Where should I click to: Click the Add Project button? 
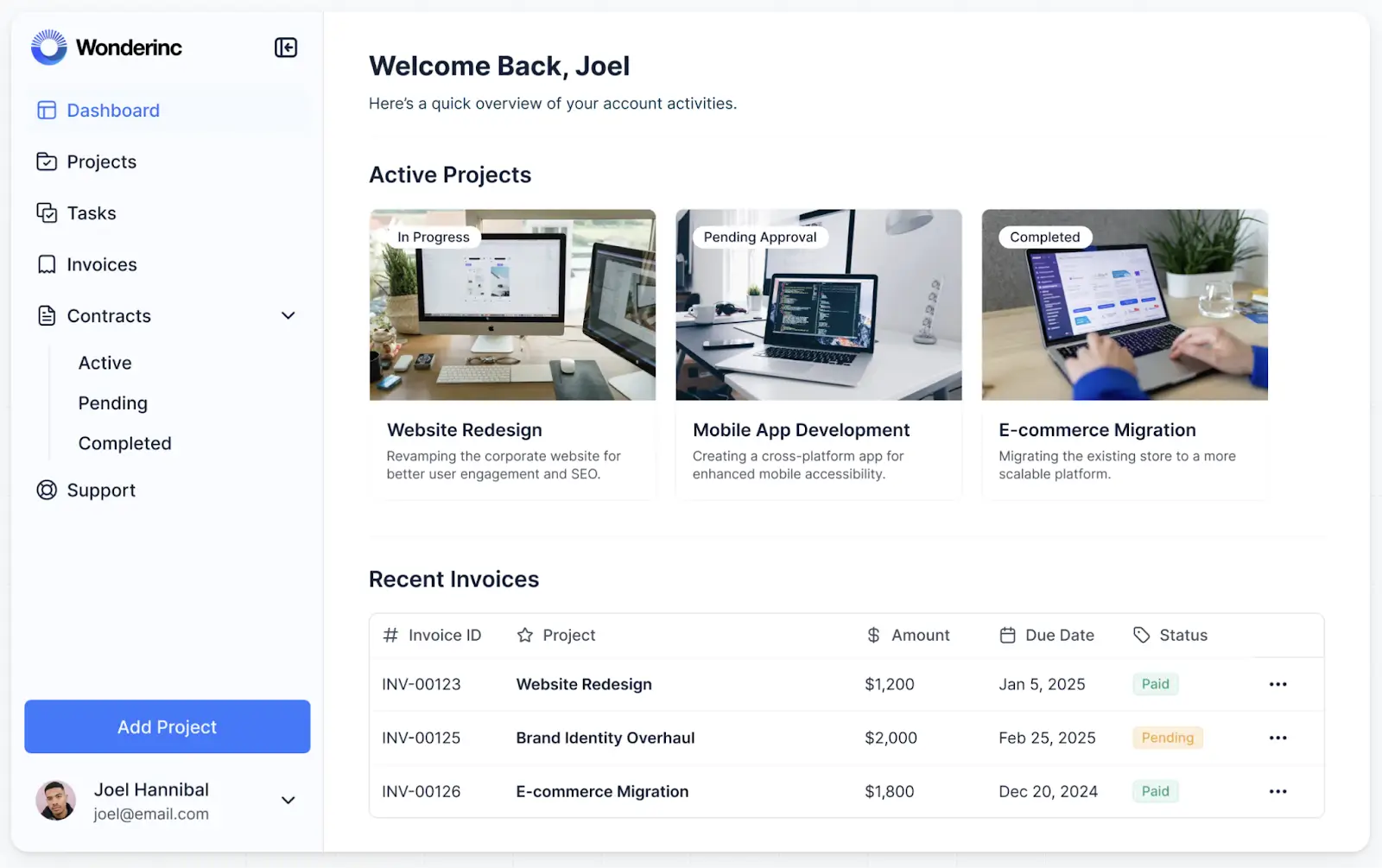point(167,726)
